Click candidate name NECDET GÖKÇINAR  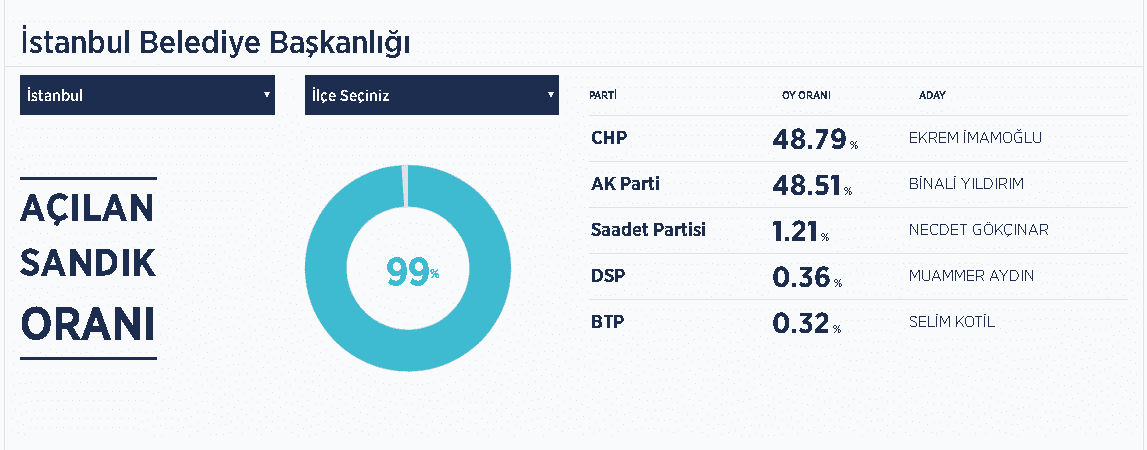(x=978, y=230)
